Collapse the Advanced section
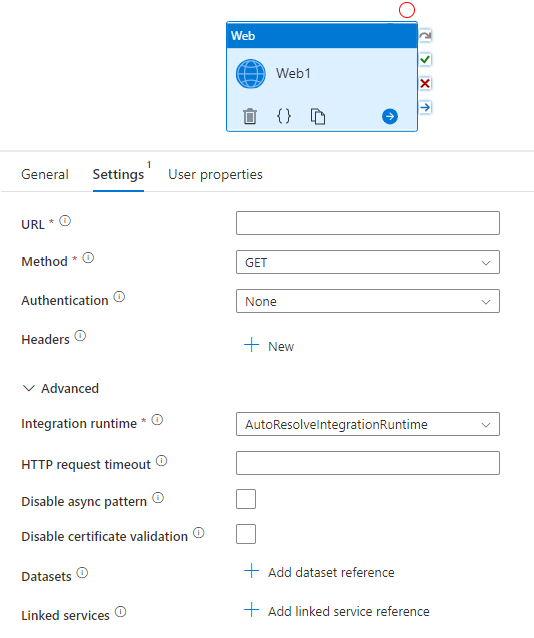Image resolution: width=534 pixels, height=638 pixels. [x=60, y=389]
